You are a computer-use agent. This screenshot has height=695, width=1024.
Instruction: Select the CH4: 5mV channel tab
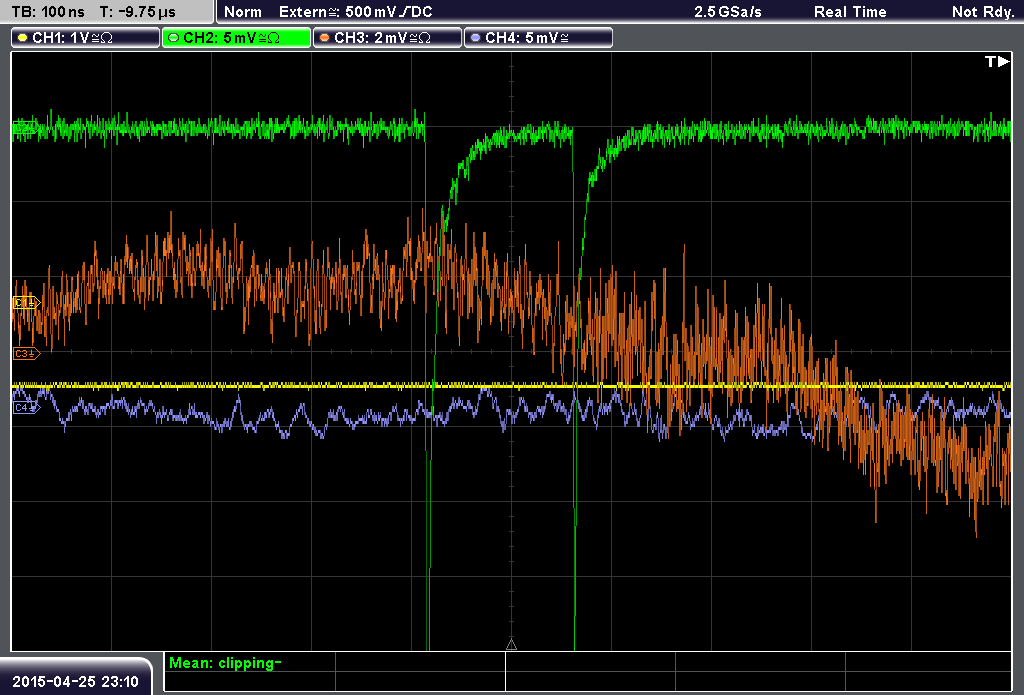tap(538, 38)
